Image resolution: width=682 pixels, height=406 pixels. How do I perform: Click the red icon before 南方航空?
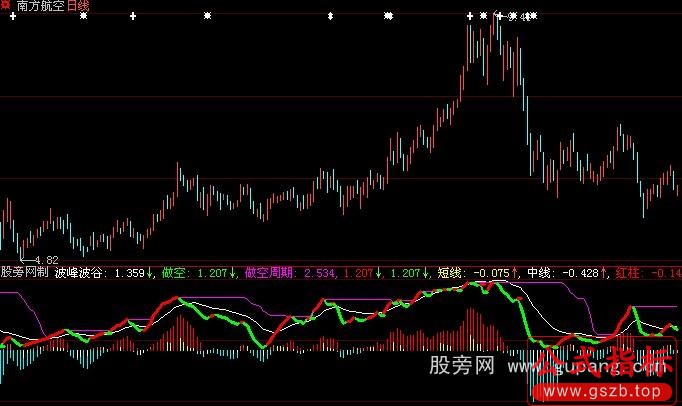(7, 6)
